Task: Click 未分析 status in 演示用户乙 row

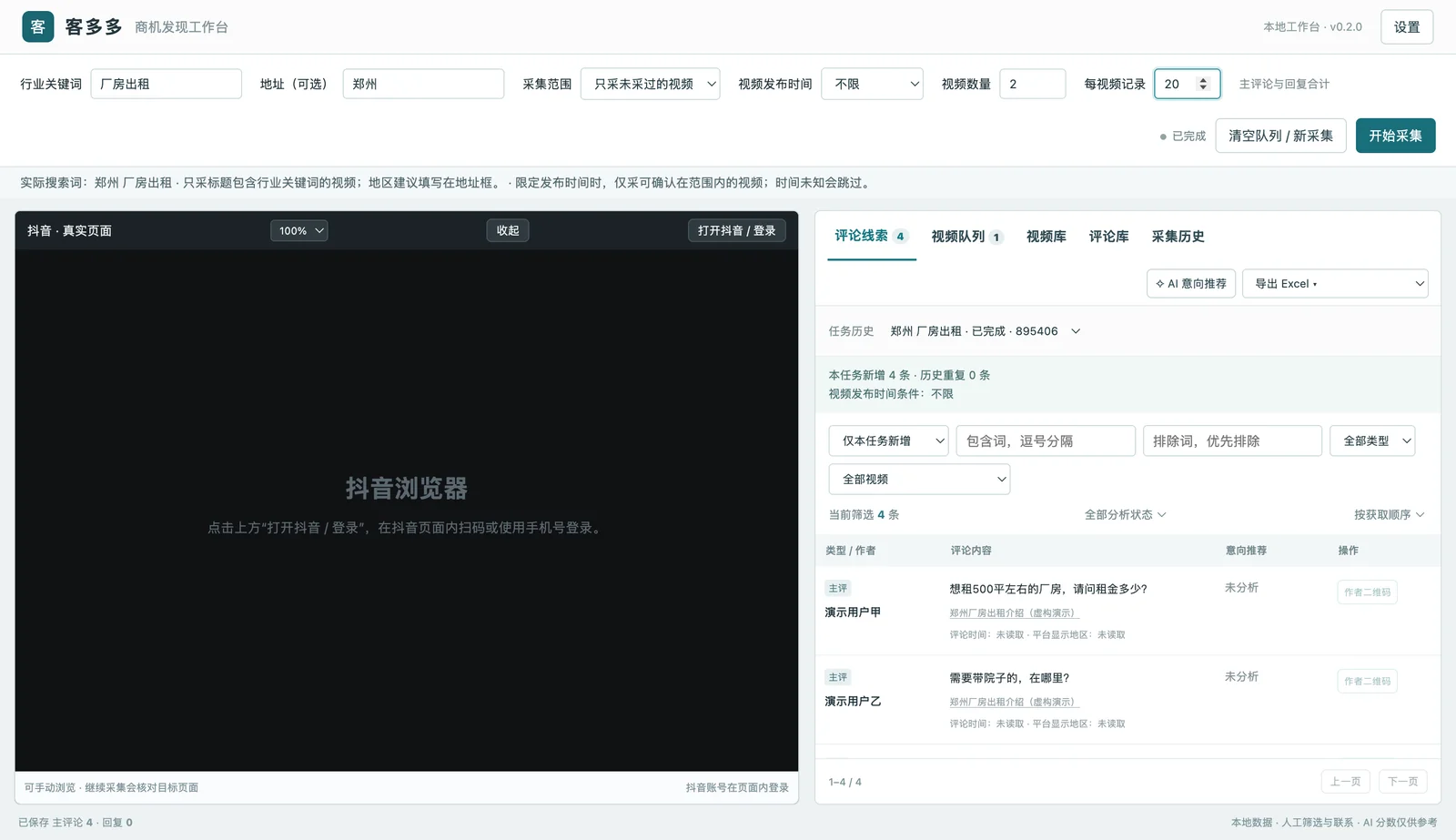Action: (1241, 677)
